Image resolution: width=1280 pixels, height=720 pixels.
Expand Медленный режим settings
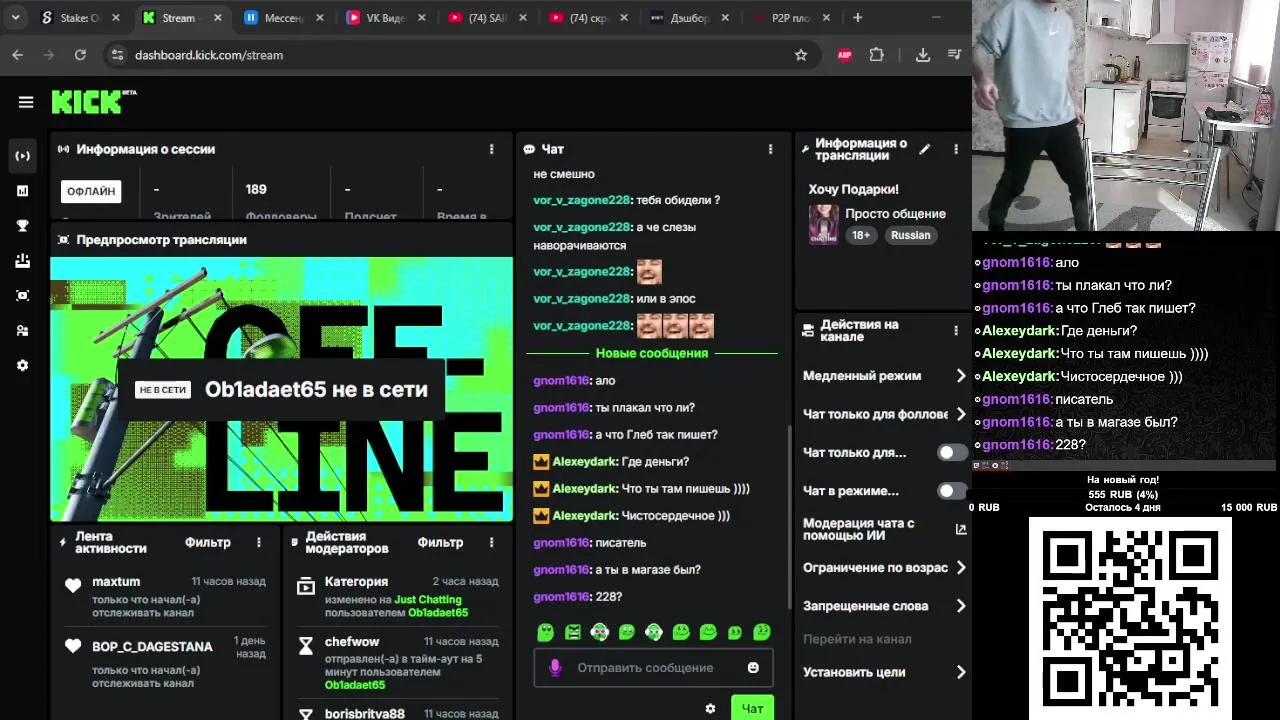(884, 376)
